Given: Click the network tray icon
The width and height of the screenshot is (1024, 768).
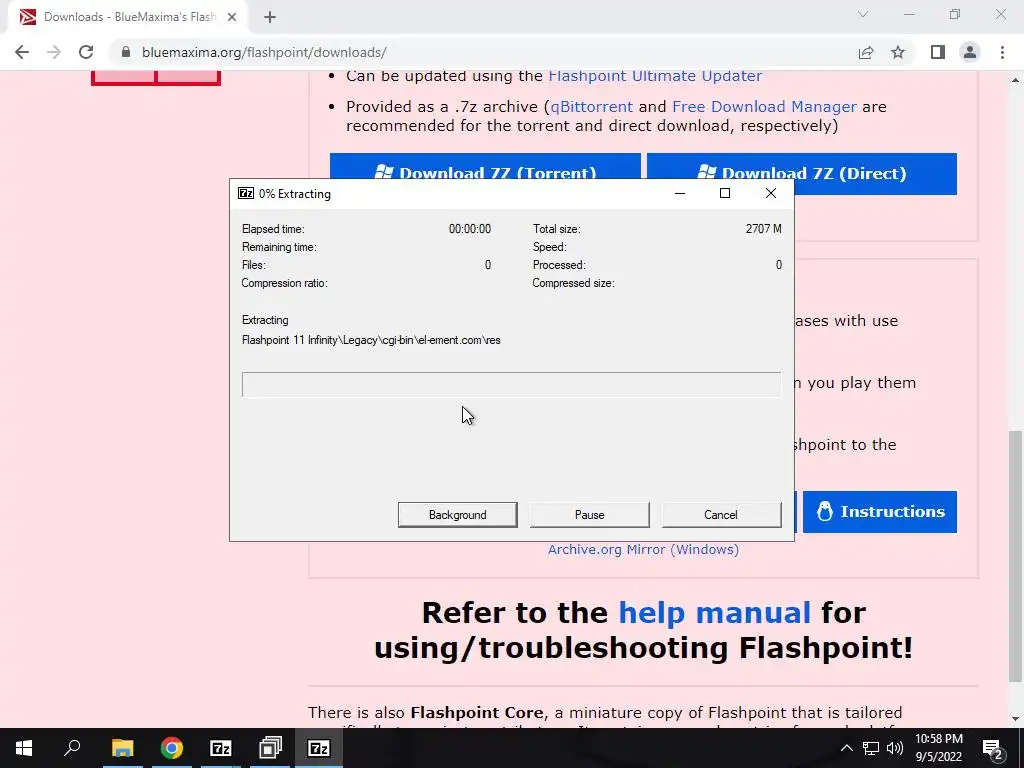Looking at the screenshot, I should pos(871,748).
